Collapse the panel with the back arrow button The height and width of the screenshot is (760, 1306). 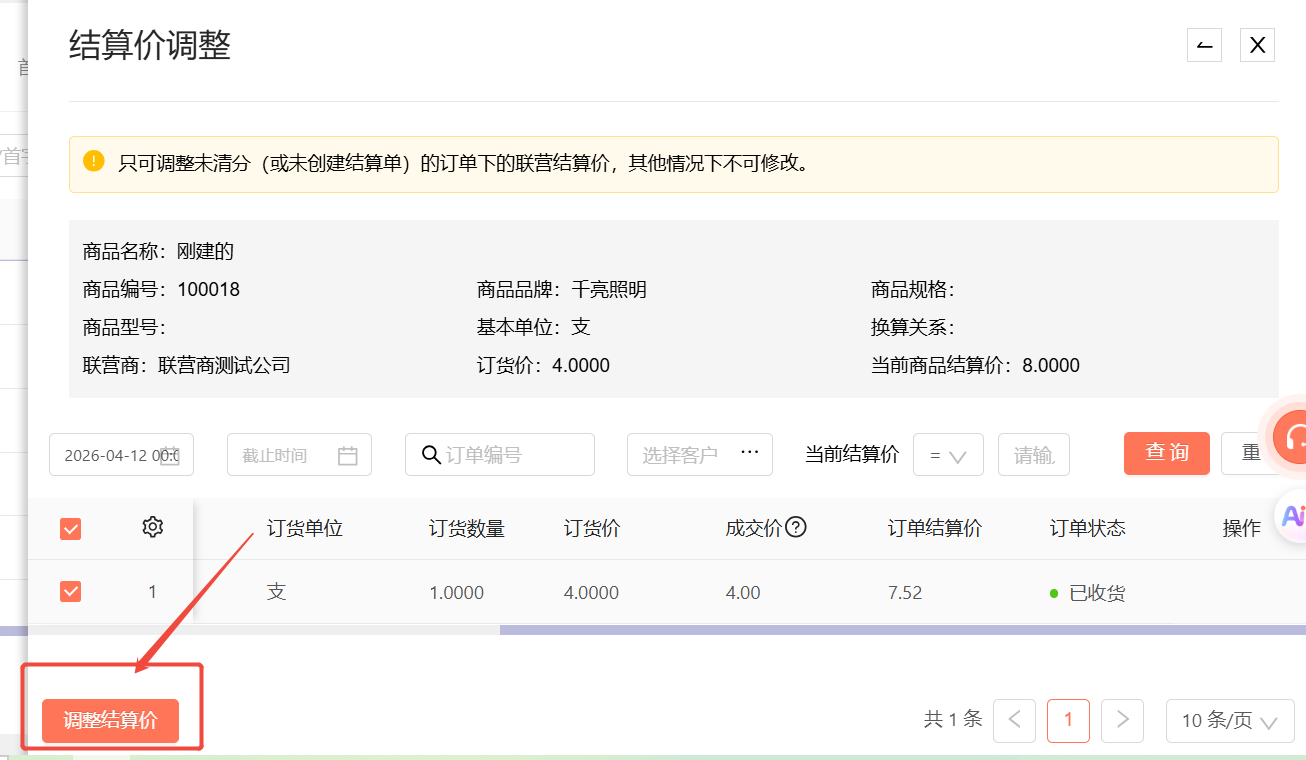[1204, 45]
